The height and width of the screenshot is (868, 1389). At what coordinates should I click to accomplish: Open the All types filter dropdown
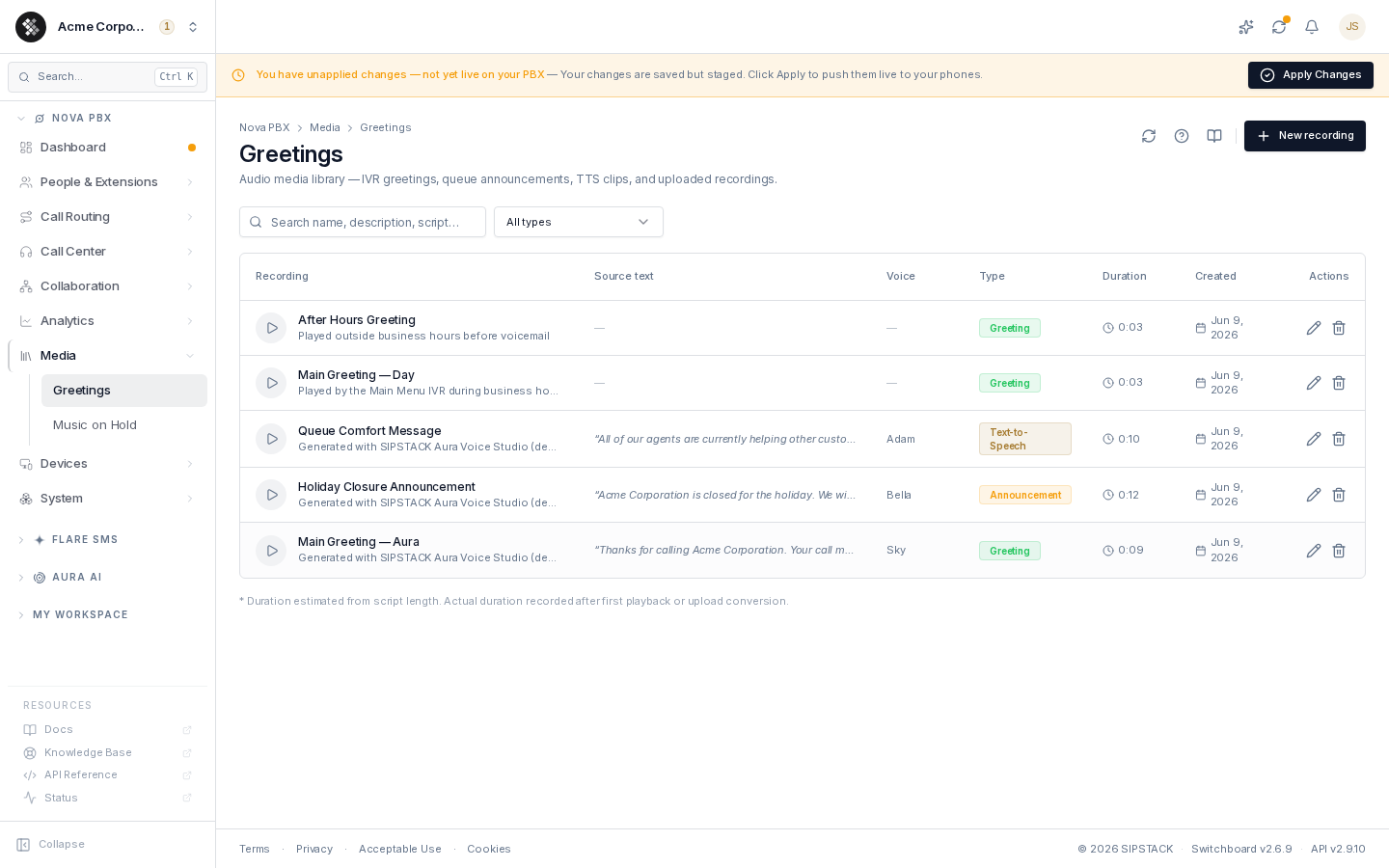[x=579, y=222]
